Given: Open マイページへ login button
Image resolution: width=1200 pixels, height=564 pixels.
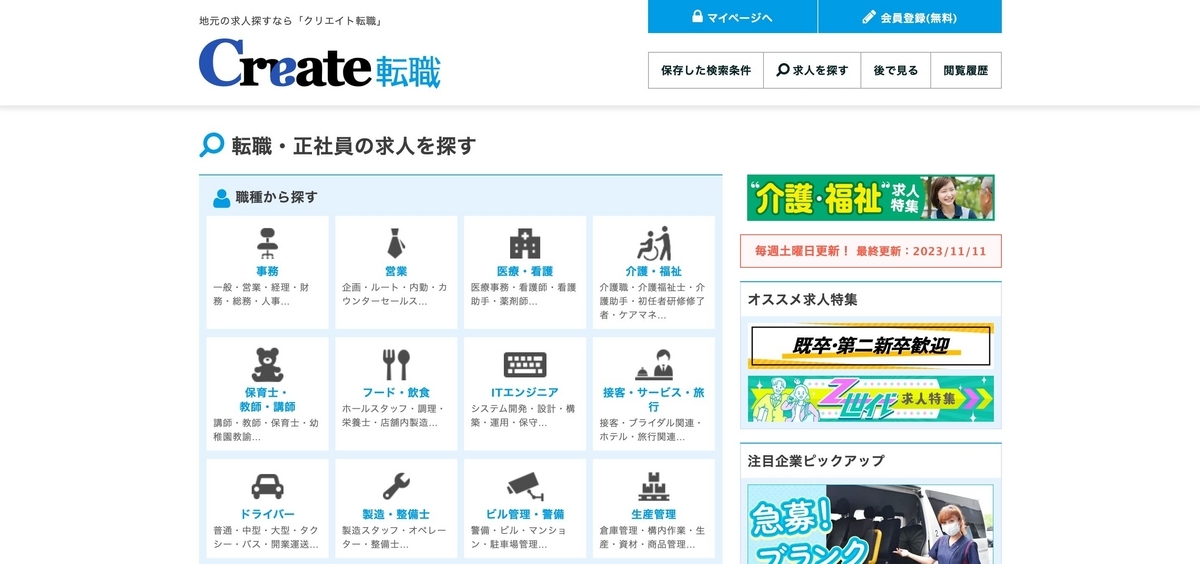Looking at the screenshot, I should 732,17.
